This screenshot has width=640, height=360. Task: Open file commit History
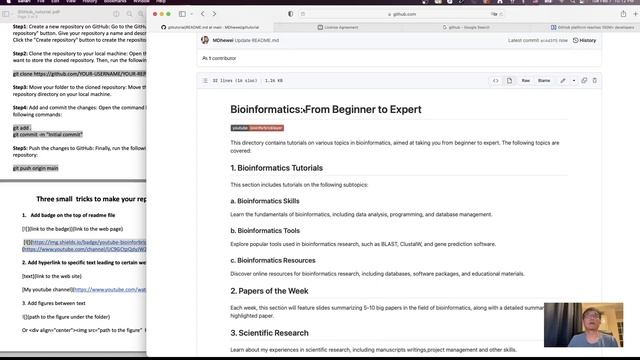pos(584,40)
